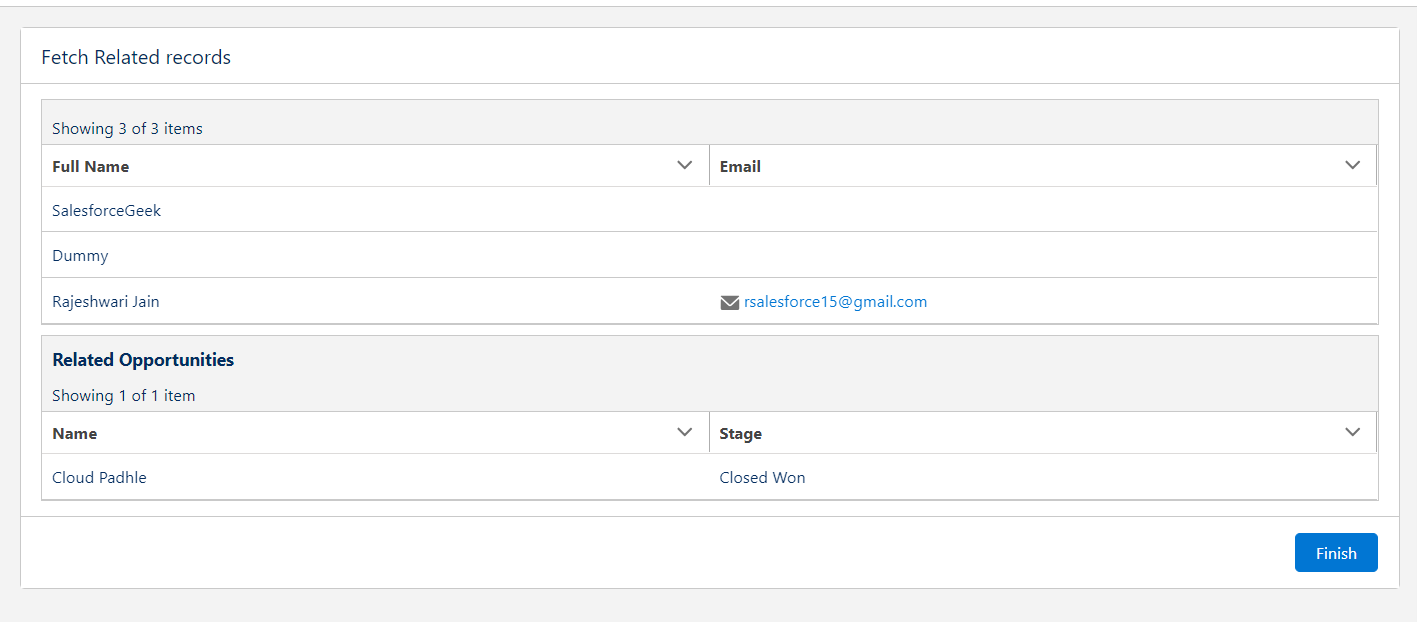Image resolution: width=1417 pixels, height=622 pixels.
Task: Open the Email column actions chevron
Action: tap(1353, 166)
